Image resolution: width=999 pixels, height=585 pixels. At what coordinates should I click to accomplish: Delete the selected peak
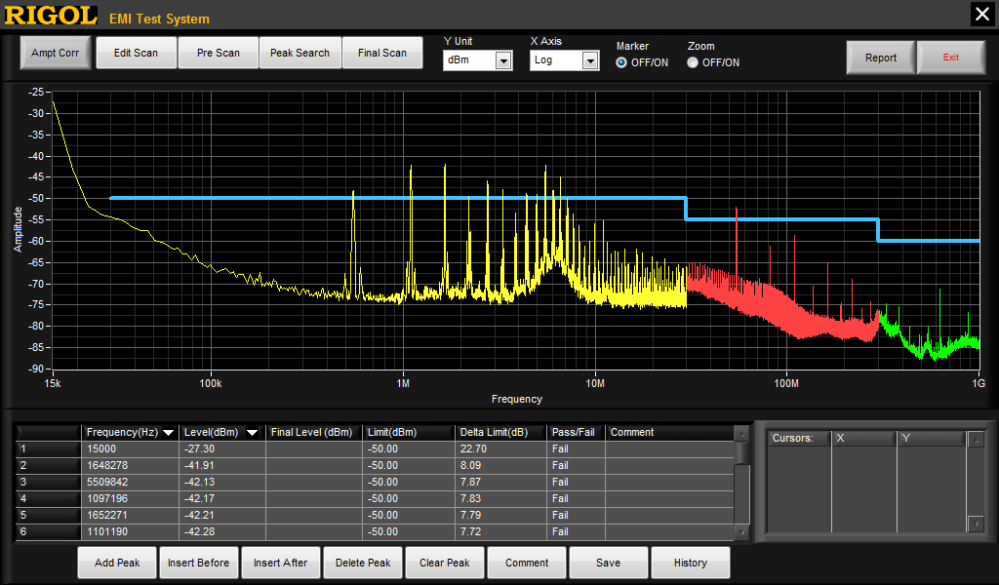coord(363,562)
